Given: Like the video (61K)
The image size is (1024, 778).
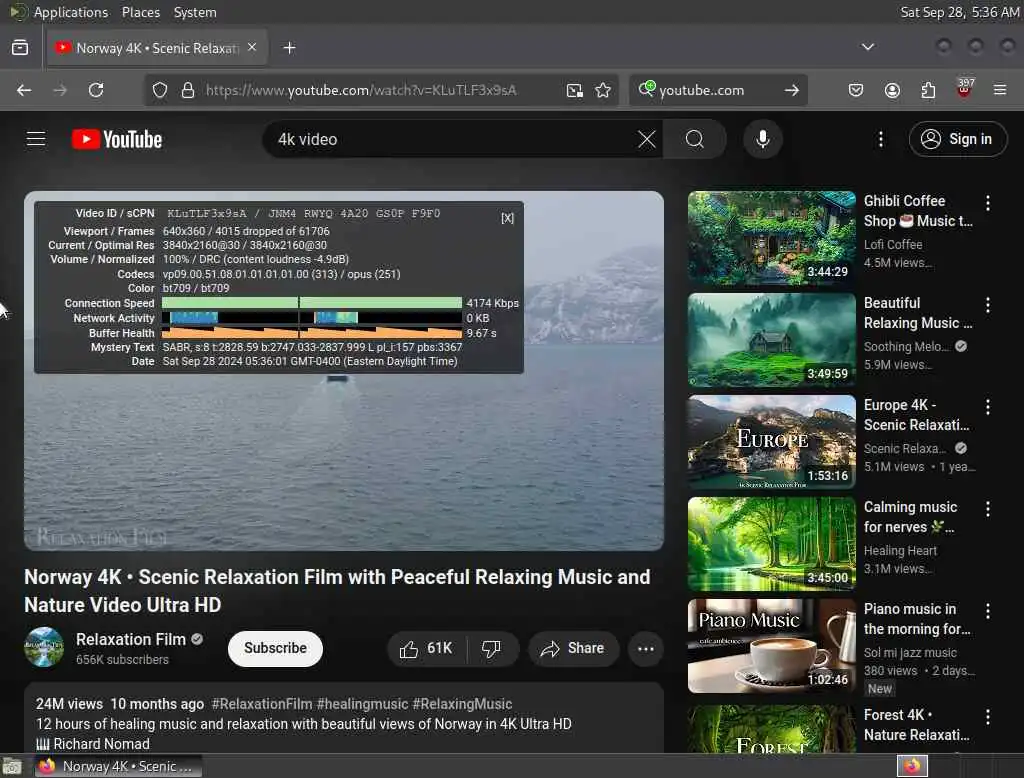Looking at the screenshot, I should pyautogui.click(x=426, y=649).
